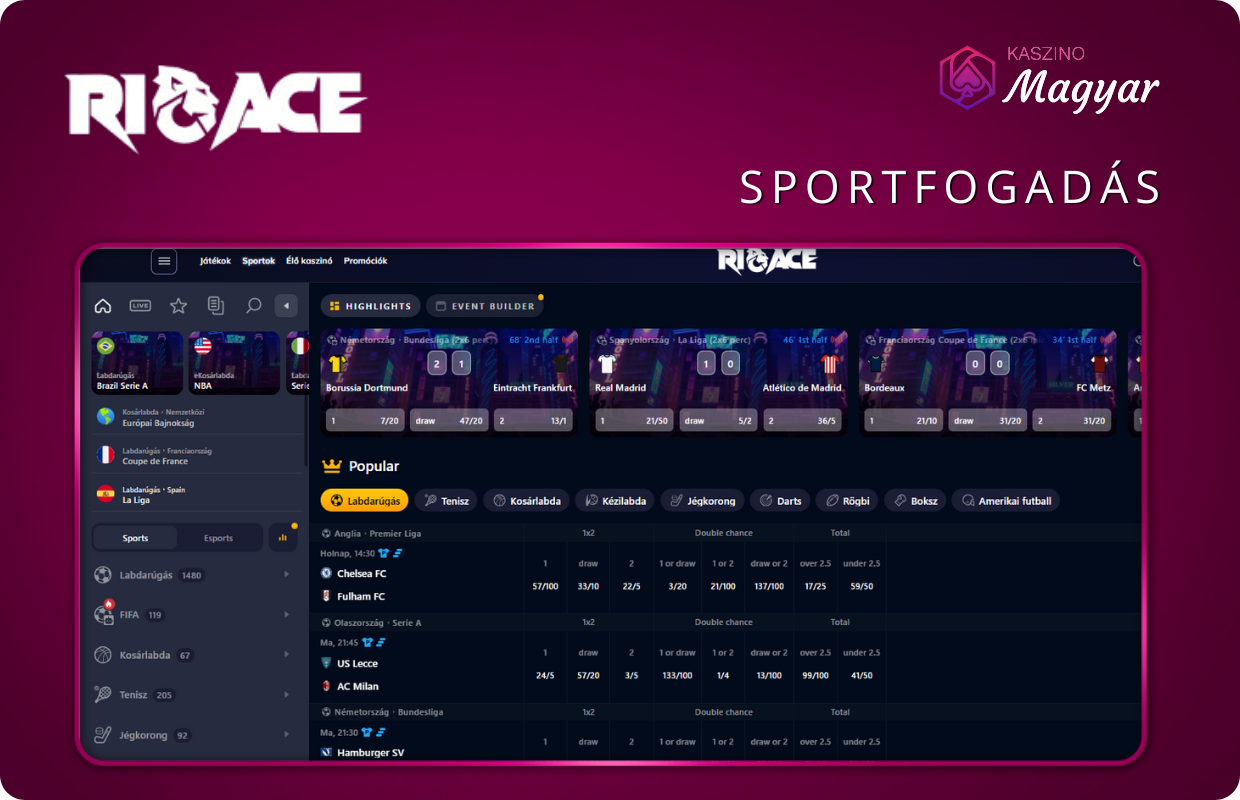Click the Tenisz racket icon in sports list

coord(103,695)
